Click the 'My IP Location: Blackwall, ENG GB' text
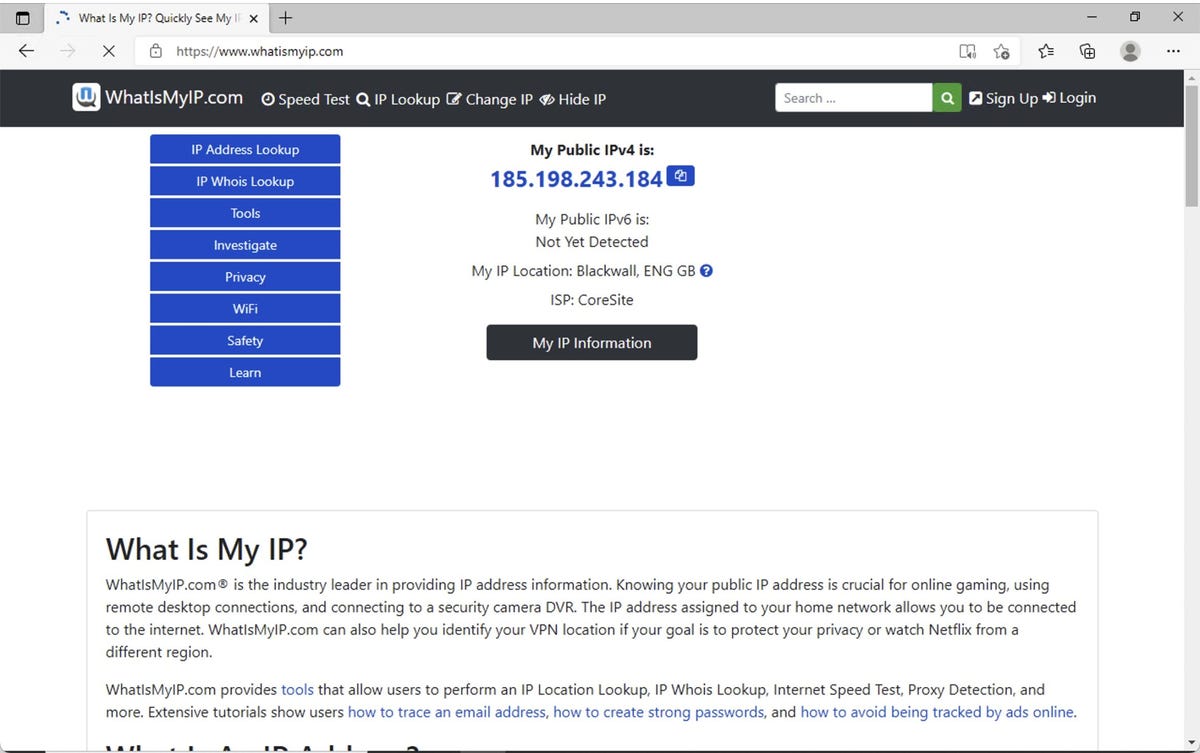Viewport: 1200px width, 753px height. pyautogui.click(x=583, y=271)
